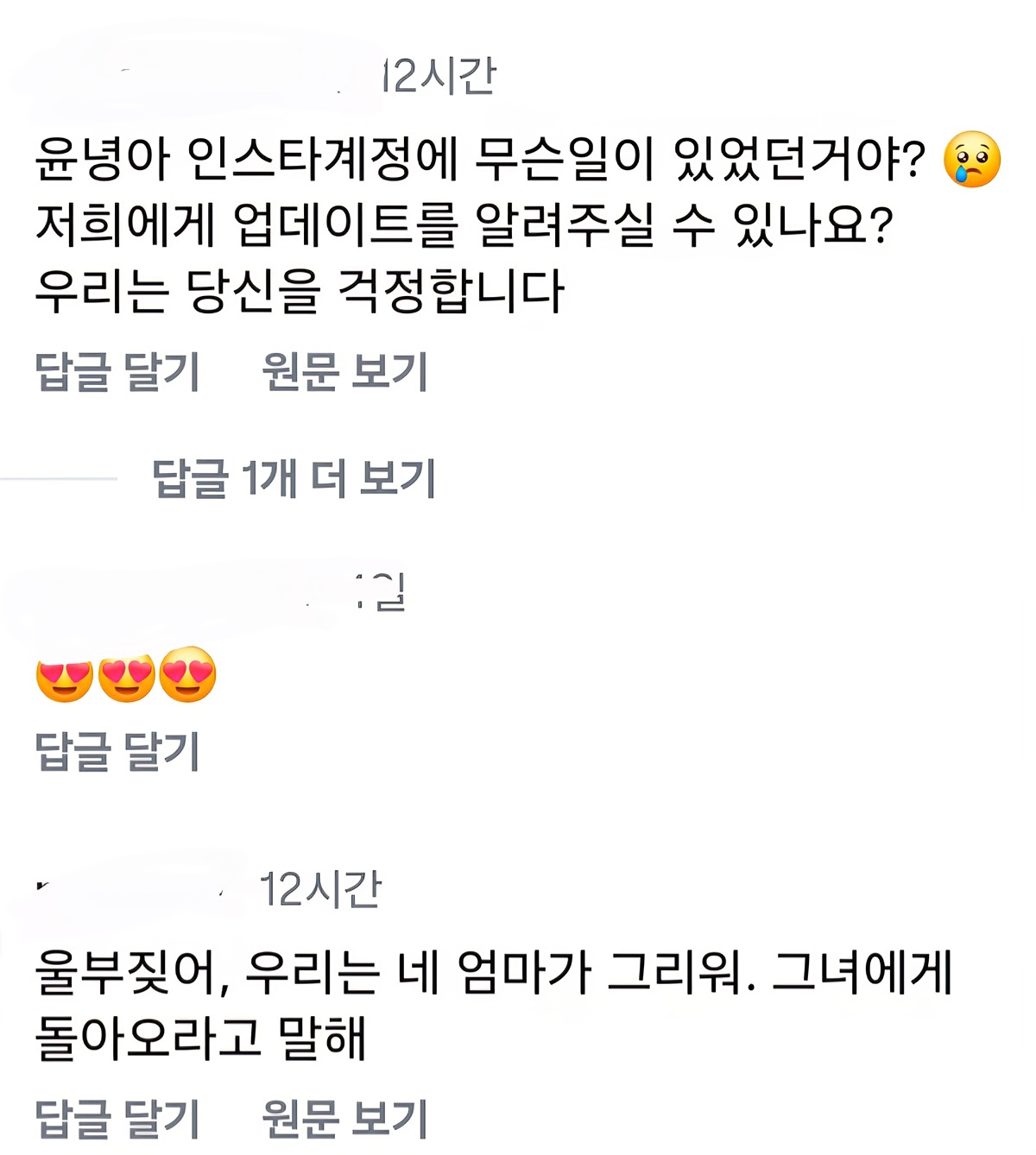This screenshot has width=1036, height=1155.
Task: Tap 답글 달기 under the heart-eyes emoji comment
Action: [117, 750]
